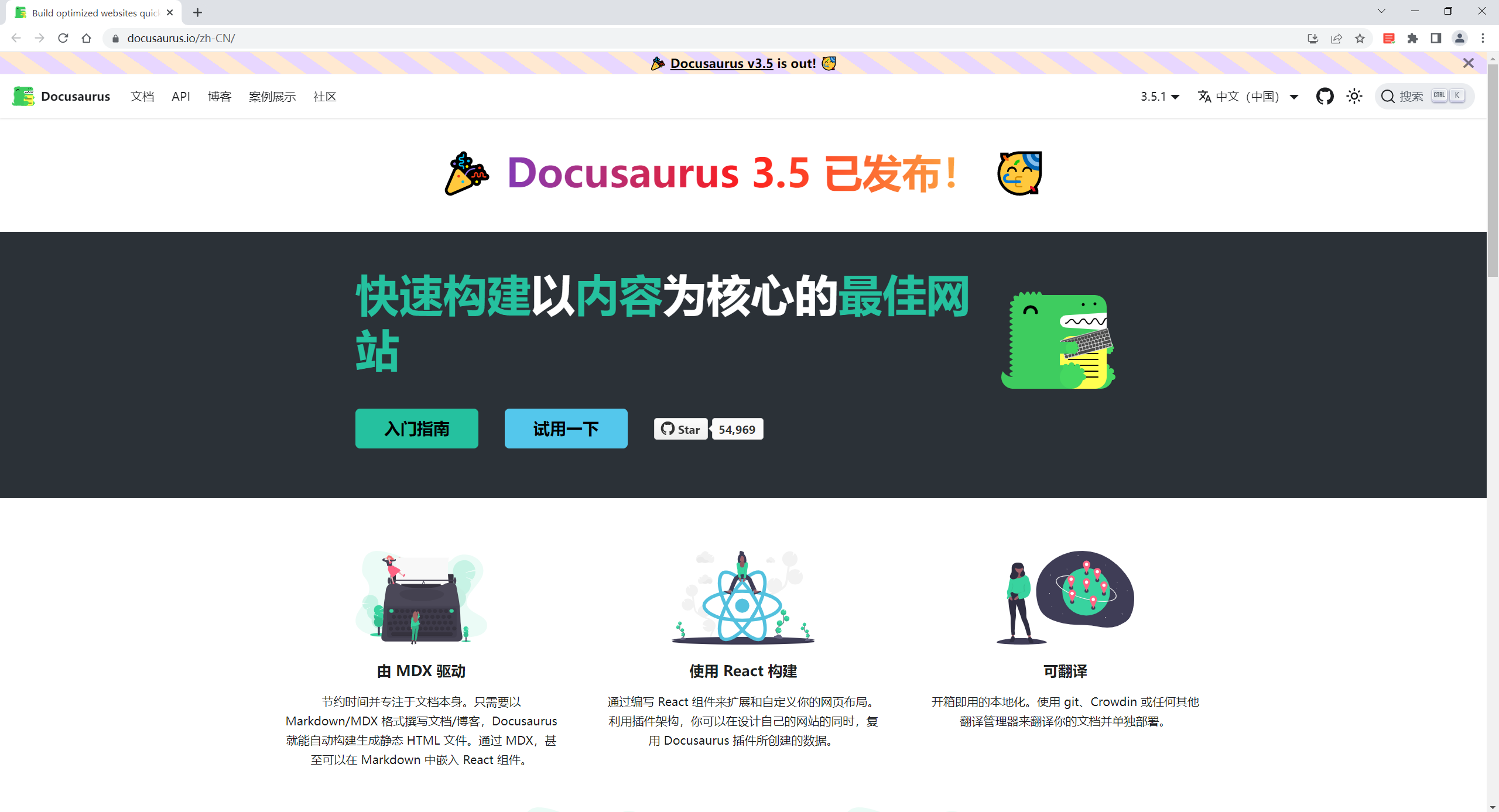Bookmark this page with star icon
The image size is (1499, 812).
click(x=1360, y=39)
